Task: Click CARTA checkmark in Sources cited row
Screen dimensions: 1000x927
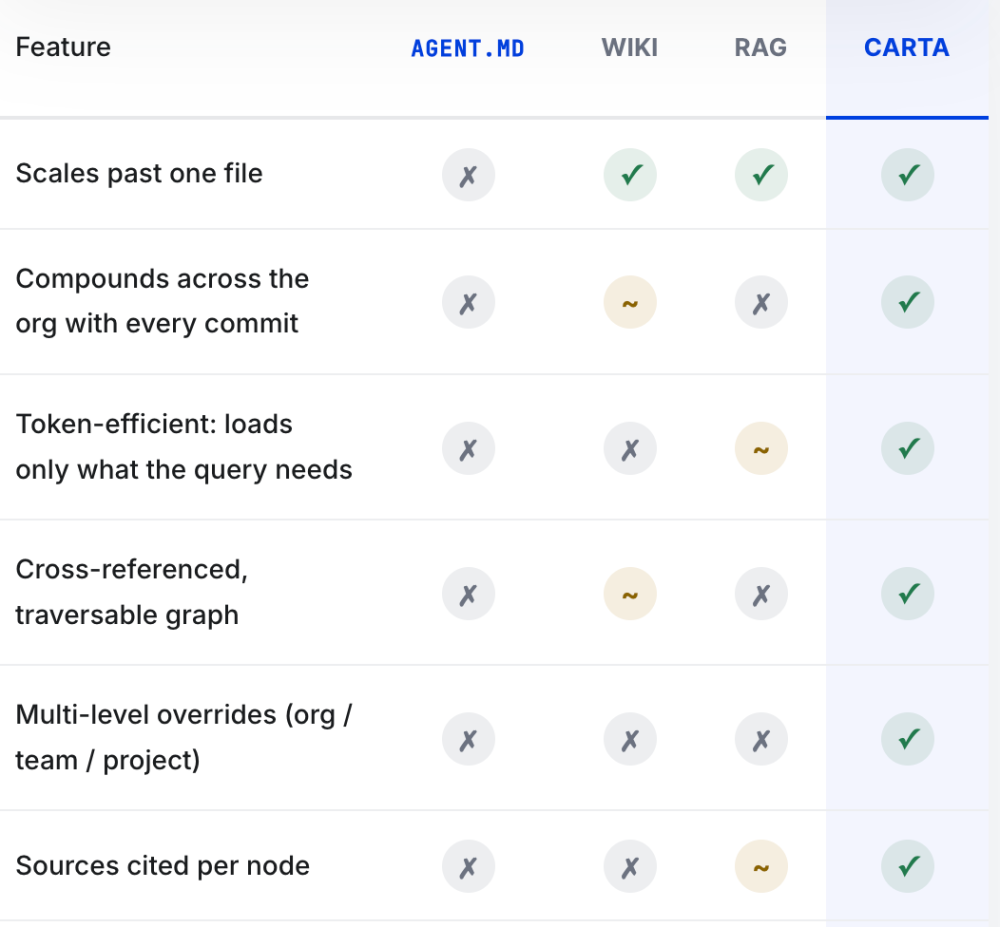Action: (908, 866)
